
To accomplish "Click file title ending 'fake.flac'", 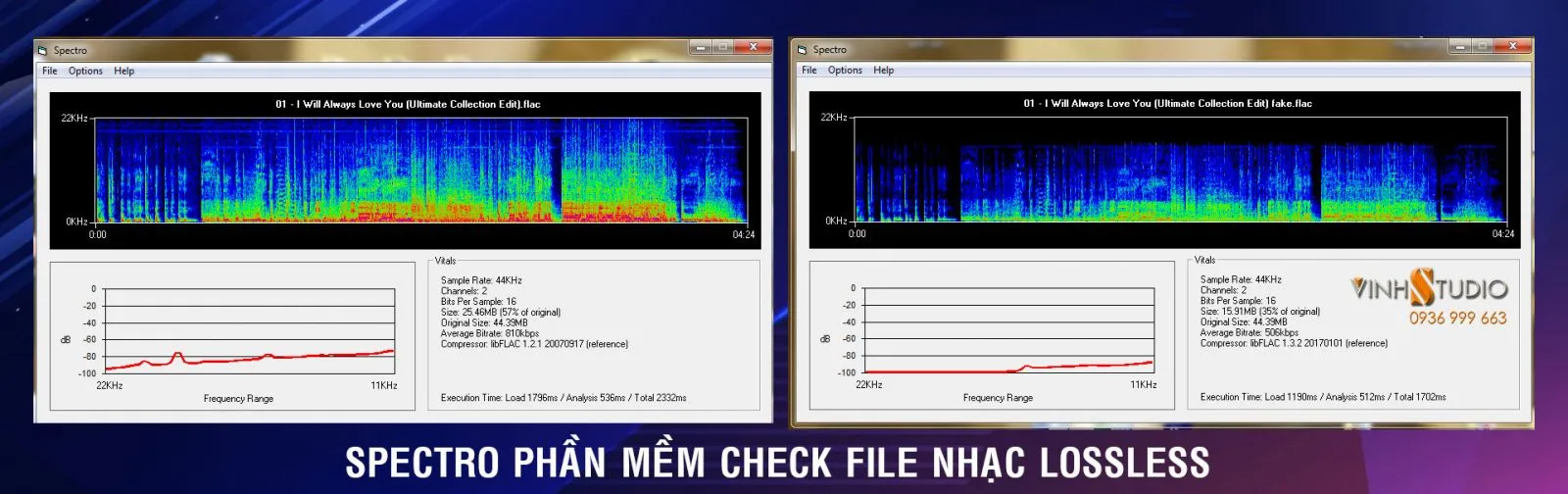I will coord(1168,103).
